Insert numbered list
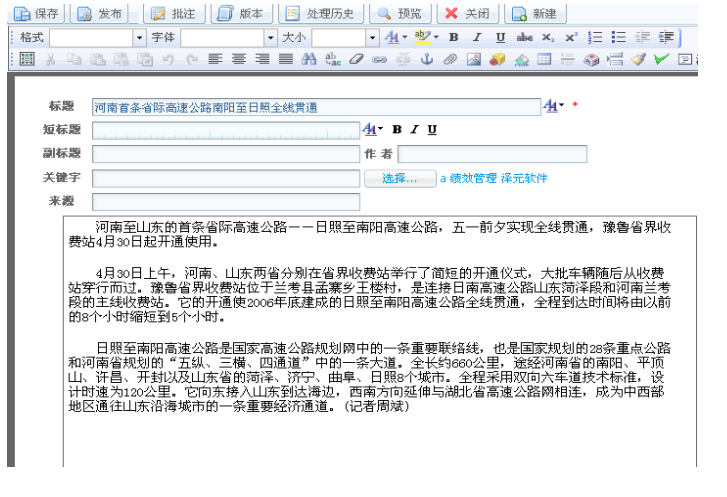 pyautogui.click(x=595, y=38)
